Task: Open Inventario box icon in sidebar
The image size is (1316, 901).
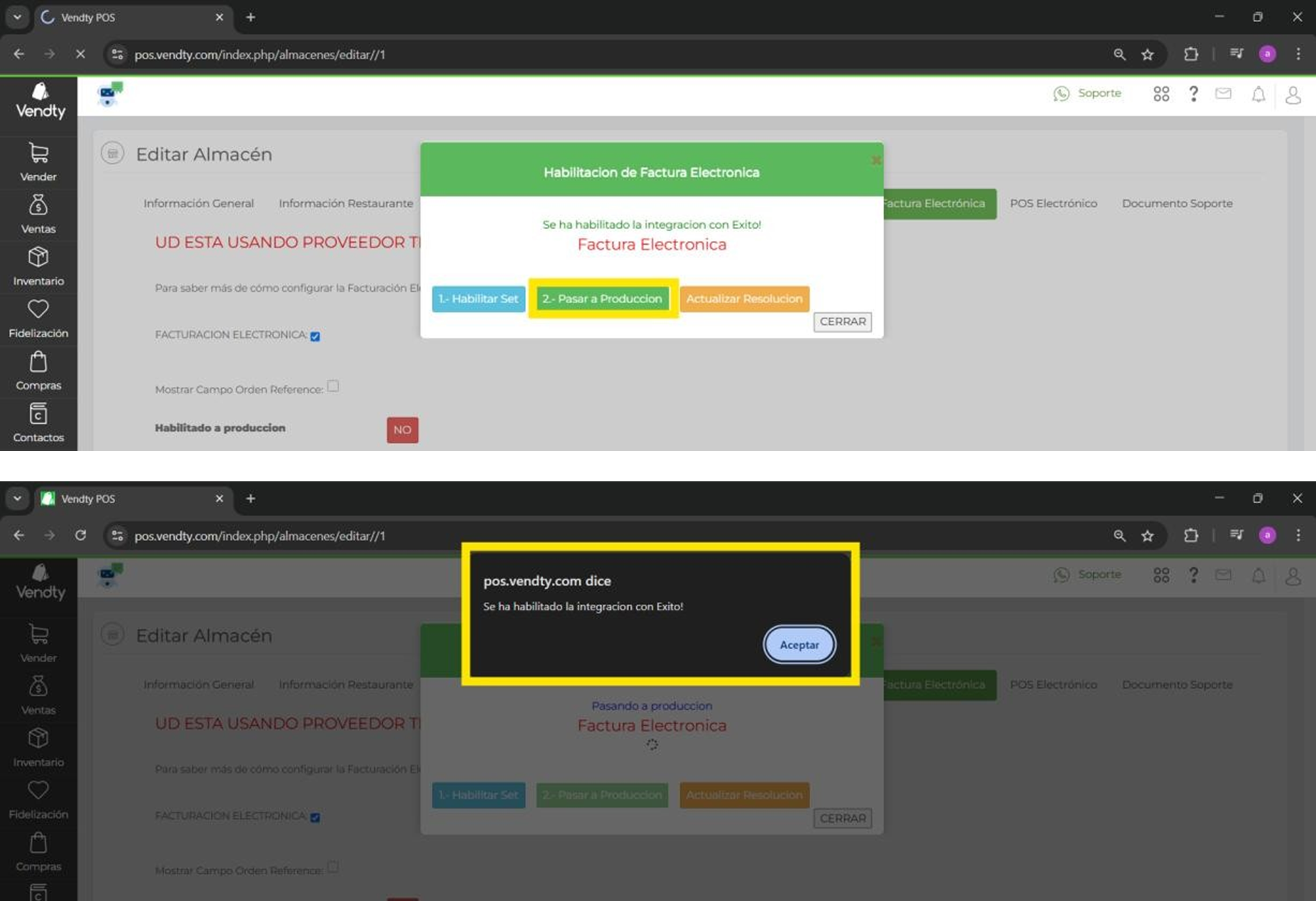Action: (x=38, y=258)
